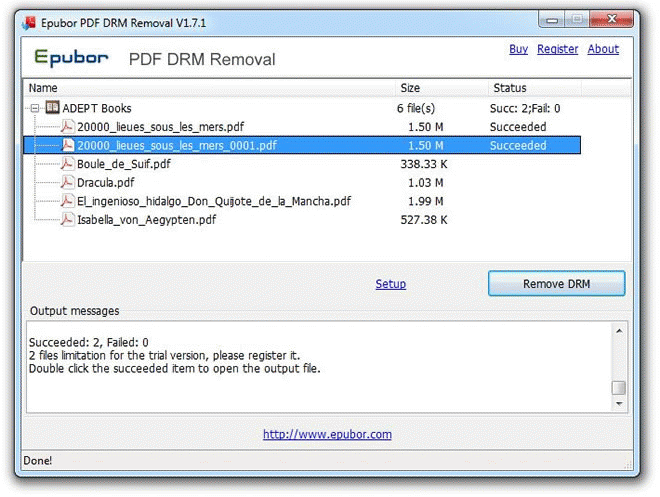Image resolution: width=660 pixels, height=497 pixels.
Task: Open the Setup link
Action: point(391,284)
